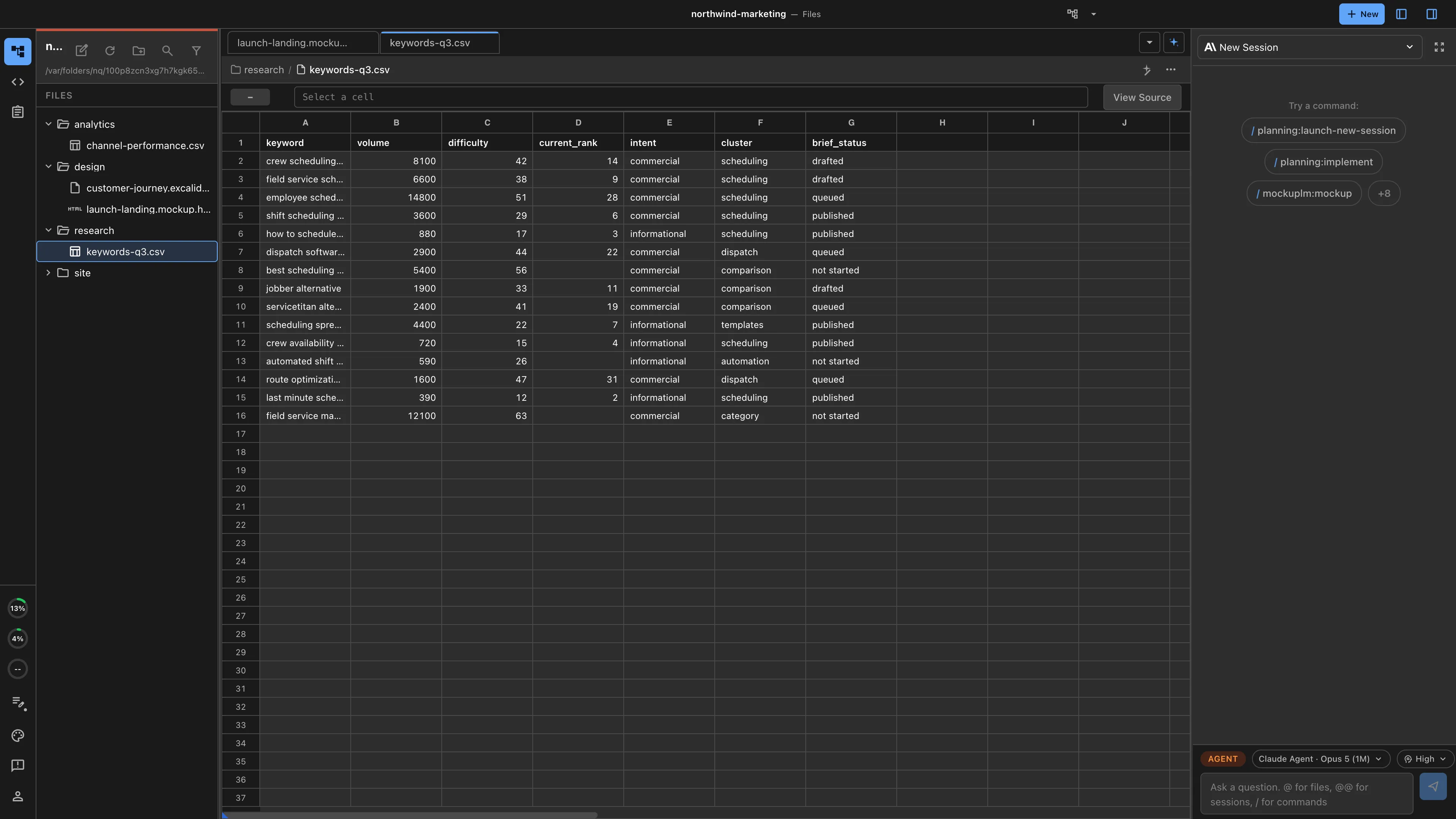Focus the Ask a question input field
This screenshot has height=819, width=1456.
[1307, 794]
